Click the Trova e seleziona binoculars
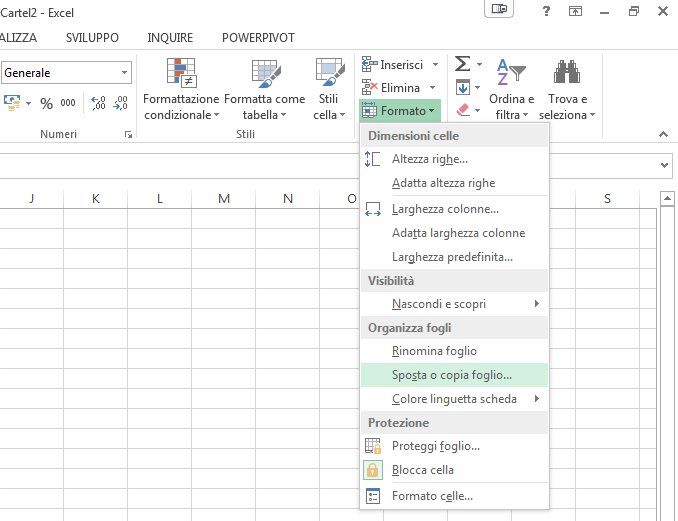 click(x=568, y=73)
